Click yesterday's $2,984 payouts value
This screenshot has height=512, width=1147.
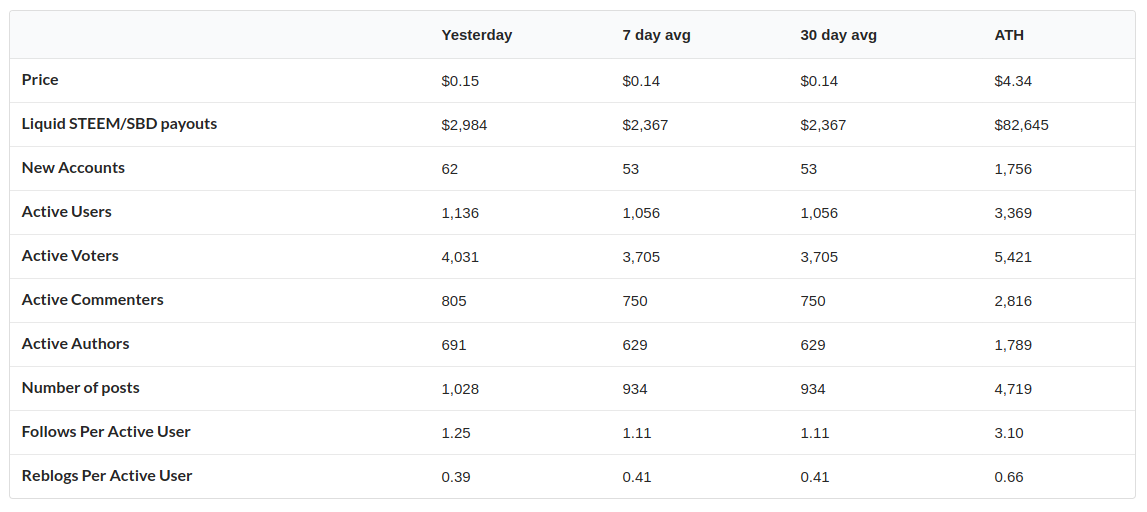click(x=464, y=125)
